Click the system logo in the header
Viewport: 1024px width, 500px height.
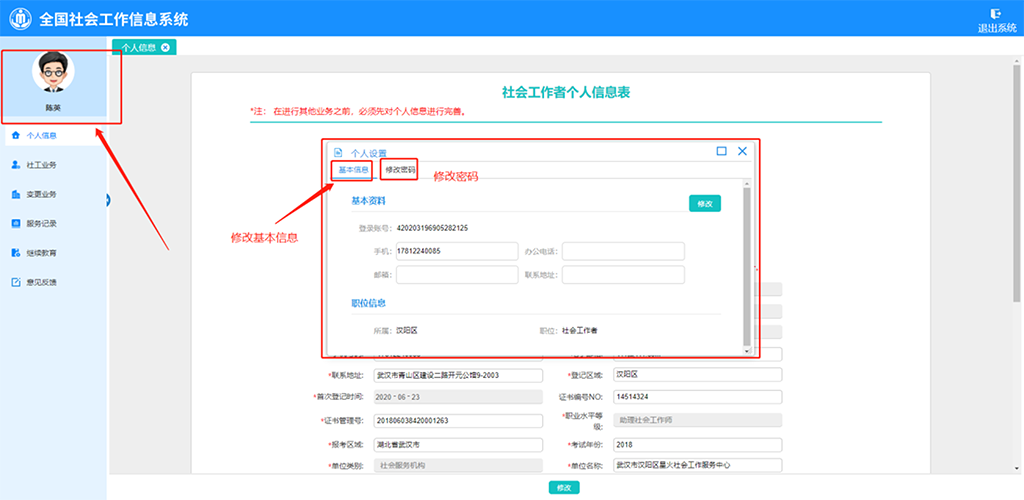tap(20, 18)
